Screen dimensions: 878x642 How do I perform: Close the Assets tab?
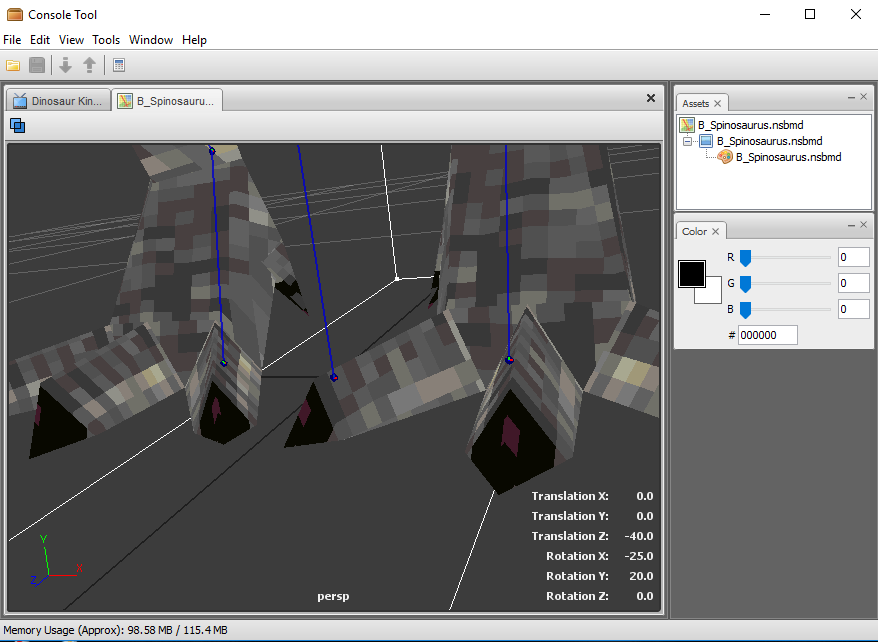click(x=717, y=104)
